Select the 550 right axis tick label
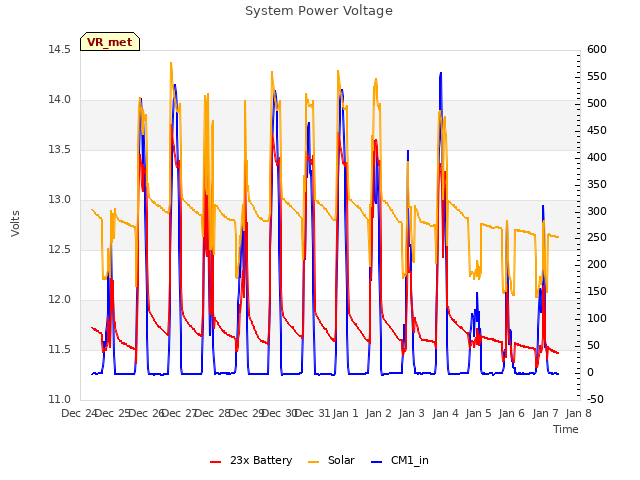Screen dimensions: 640x480 click(x=597, y=76)
